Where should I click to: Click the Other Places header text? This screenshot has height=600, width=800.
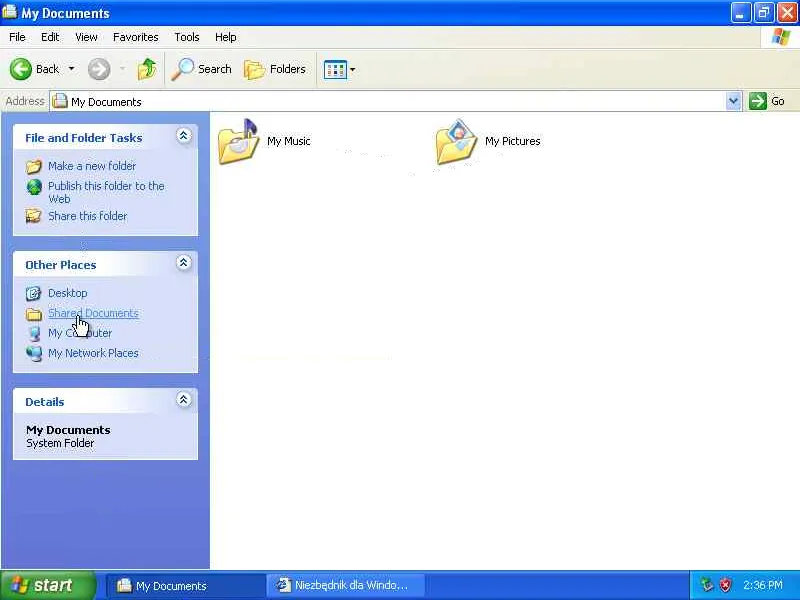pos(61,265)
